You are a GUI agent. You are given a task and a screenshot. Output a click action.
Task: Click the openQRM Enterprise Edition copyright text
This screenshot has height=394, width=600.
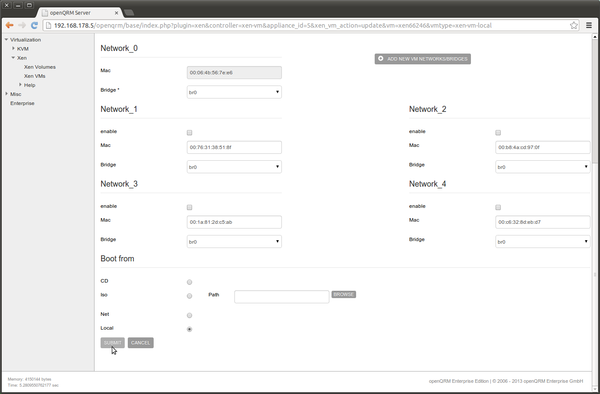tap(506, 381)
